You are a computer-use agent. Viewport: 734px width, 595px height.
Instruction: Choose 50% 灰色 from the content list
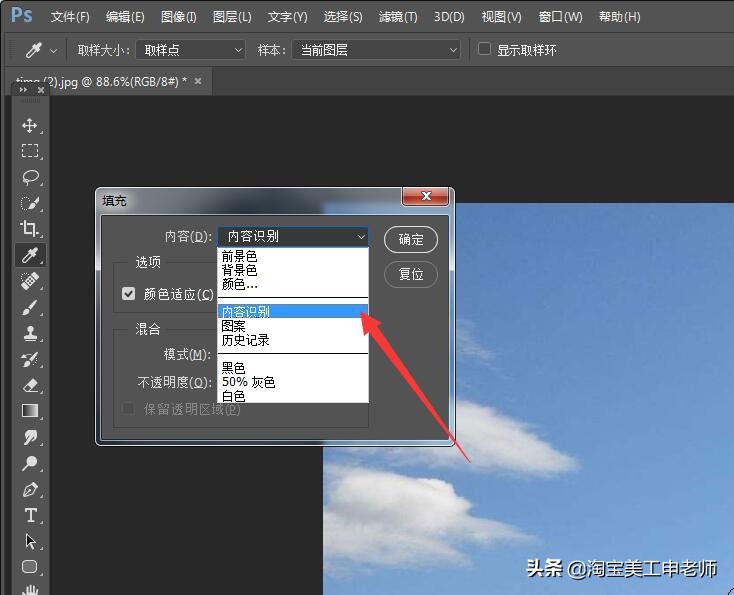[293, 382]
